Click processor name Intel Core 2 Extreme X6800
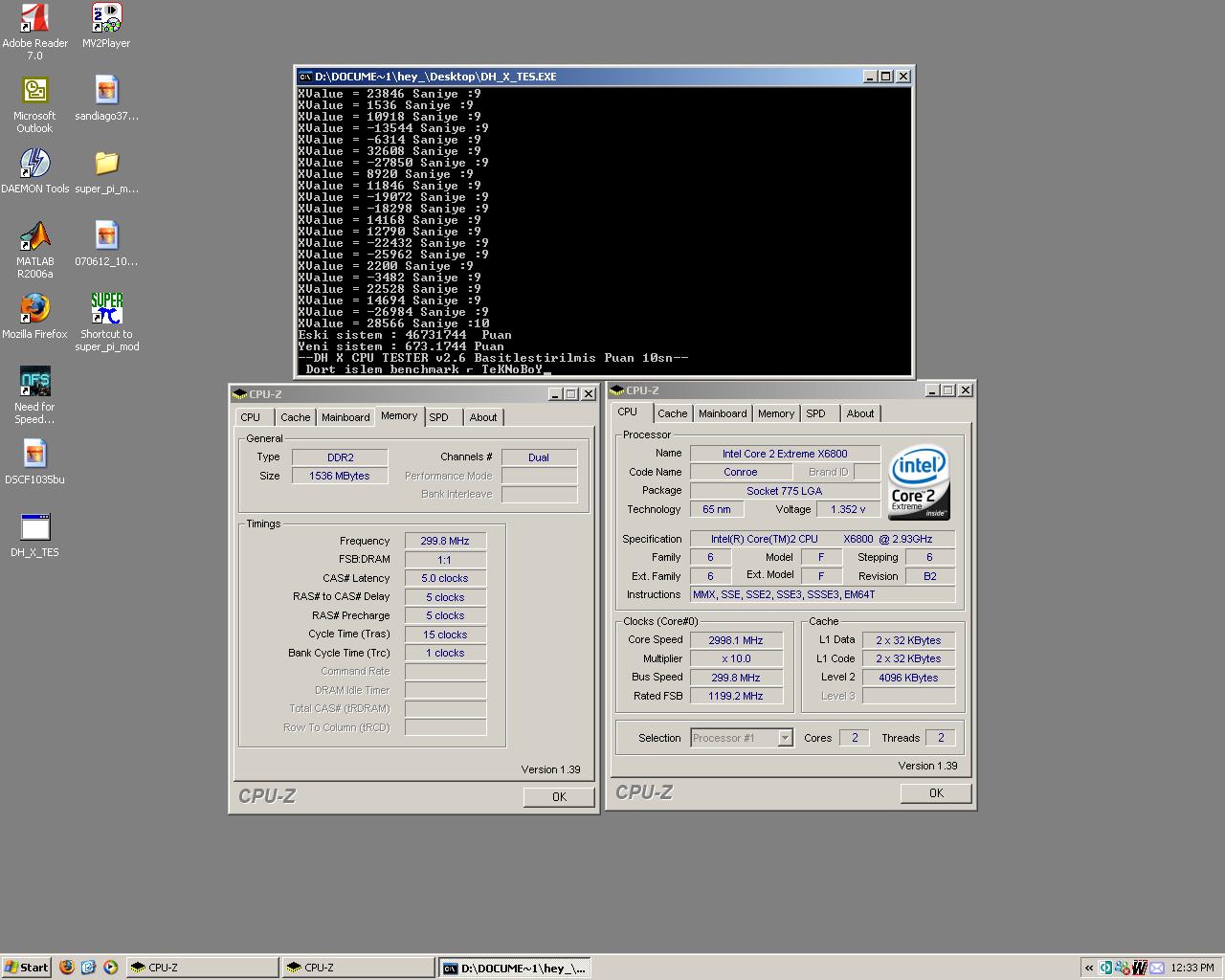Screen dimensions: 1225x980 785,454
